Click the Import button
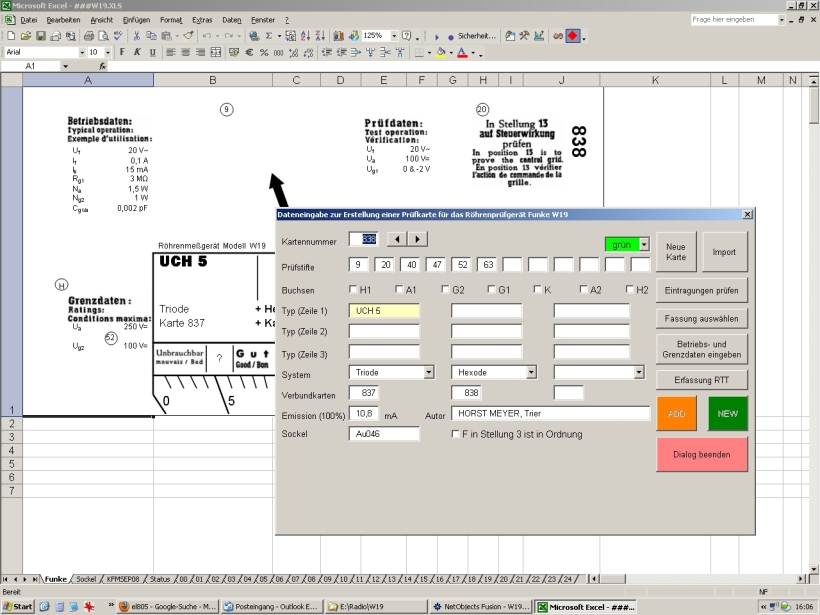820x615 pixels. (724, 252)
